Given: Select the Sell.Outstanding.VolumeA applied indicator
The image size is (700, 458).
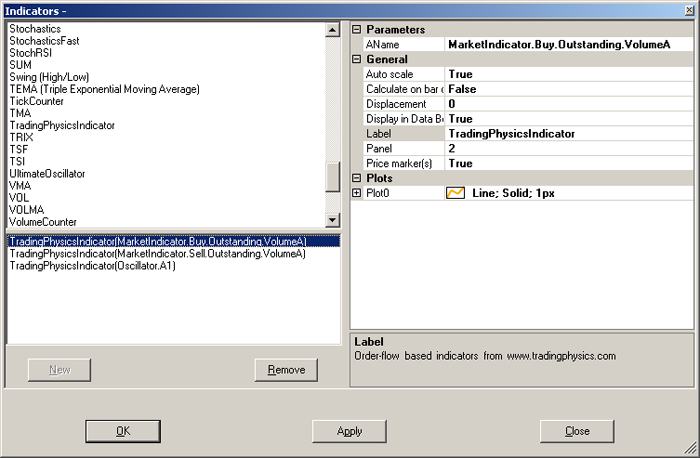Looking at the screenshot, I should coord(157,254).
